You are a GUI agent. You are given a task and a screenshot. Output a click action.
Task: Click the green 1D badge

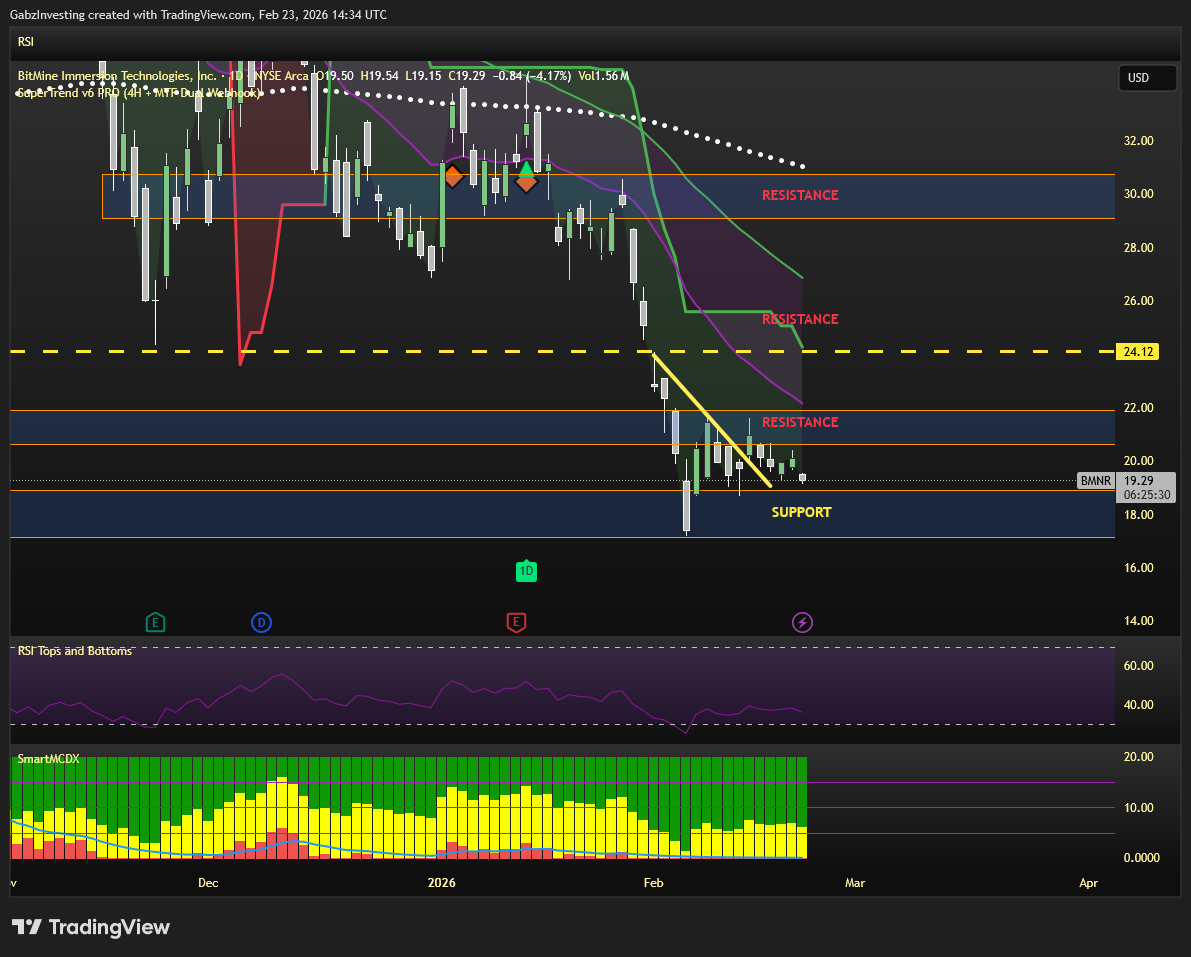[x=526, y=570]
